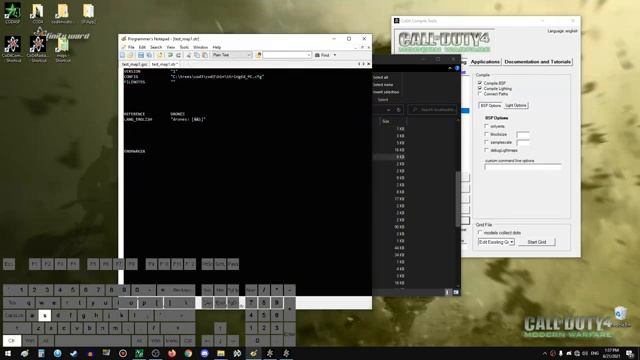The height and width of the screenshot is (360, 640).
Task: Click Programmer's Notepad taskbar icon
Action: click(253, 353)
